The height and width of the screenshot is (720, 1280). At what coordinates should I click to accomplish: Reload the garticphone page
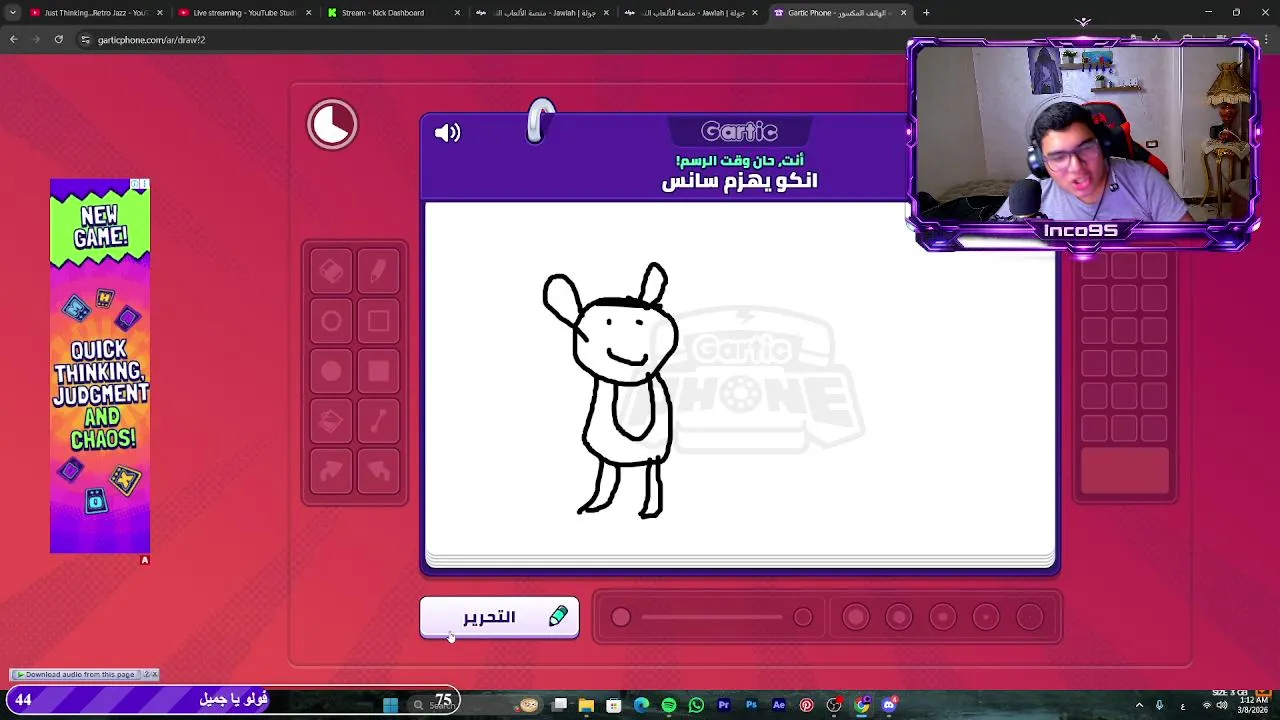(59, 40)
